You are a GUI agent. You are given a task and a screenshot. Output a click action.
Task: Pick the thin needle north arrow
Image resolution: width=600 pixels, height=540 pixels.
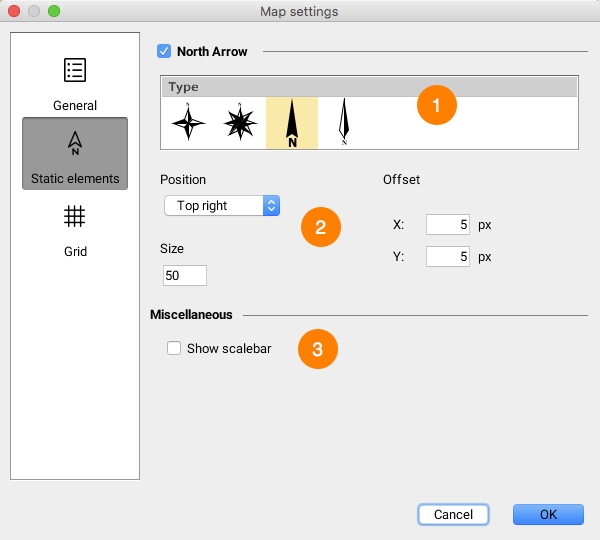click(344, 123)
